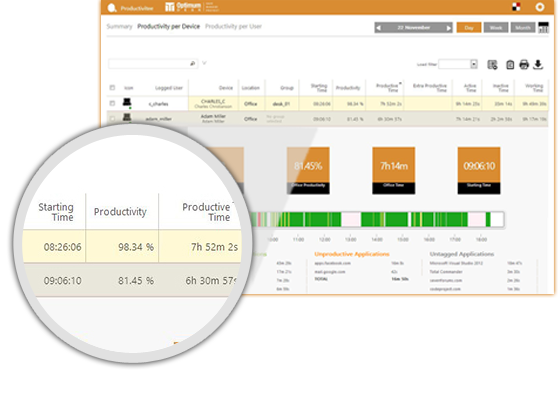Click the Location column header
This screenshot has width=560, height=396.
click(x=251, y=88)
